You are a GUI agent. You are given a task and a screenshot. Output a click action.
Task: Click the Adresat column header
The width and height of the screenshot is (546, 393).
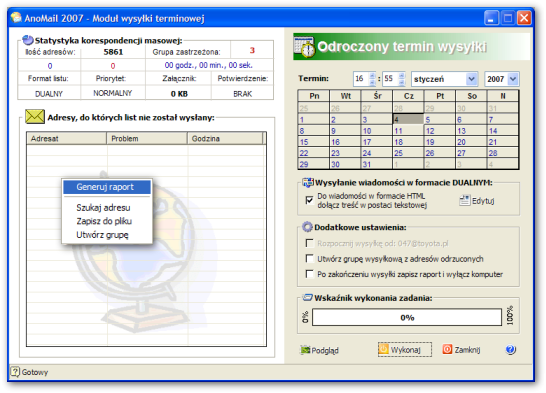pos(67,139)
